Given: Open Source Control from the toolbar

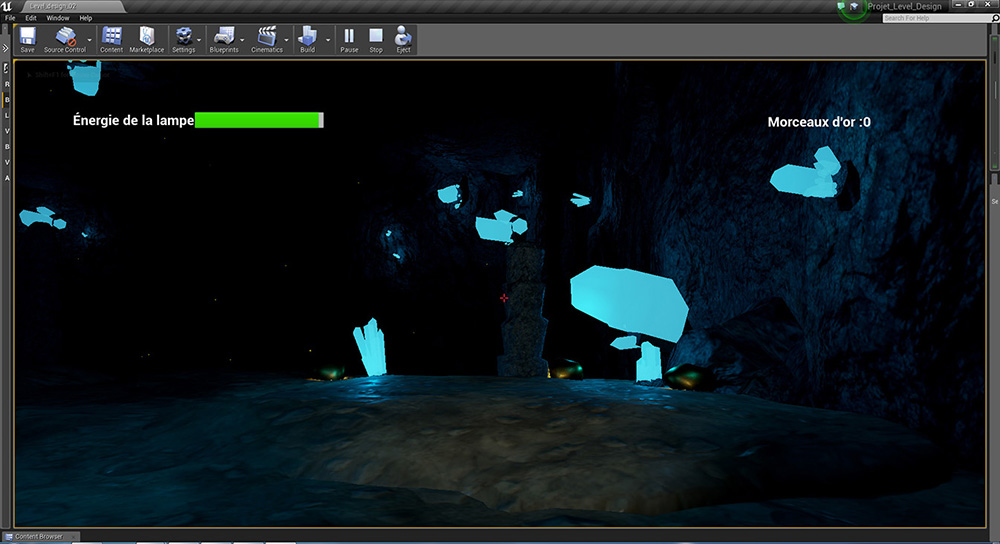Looking at the screenshot, I should pos(65,39).
